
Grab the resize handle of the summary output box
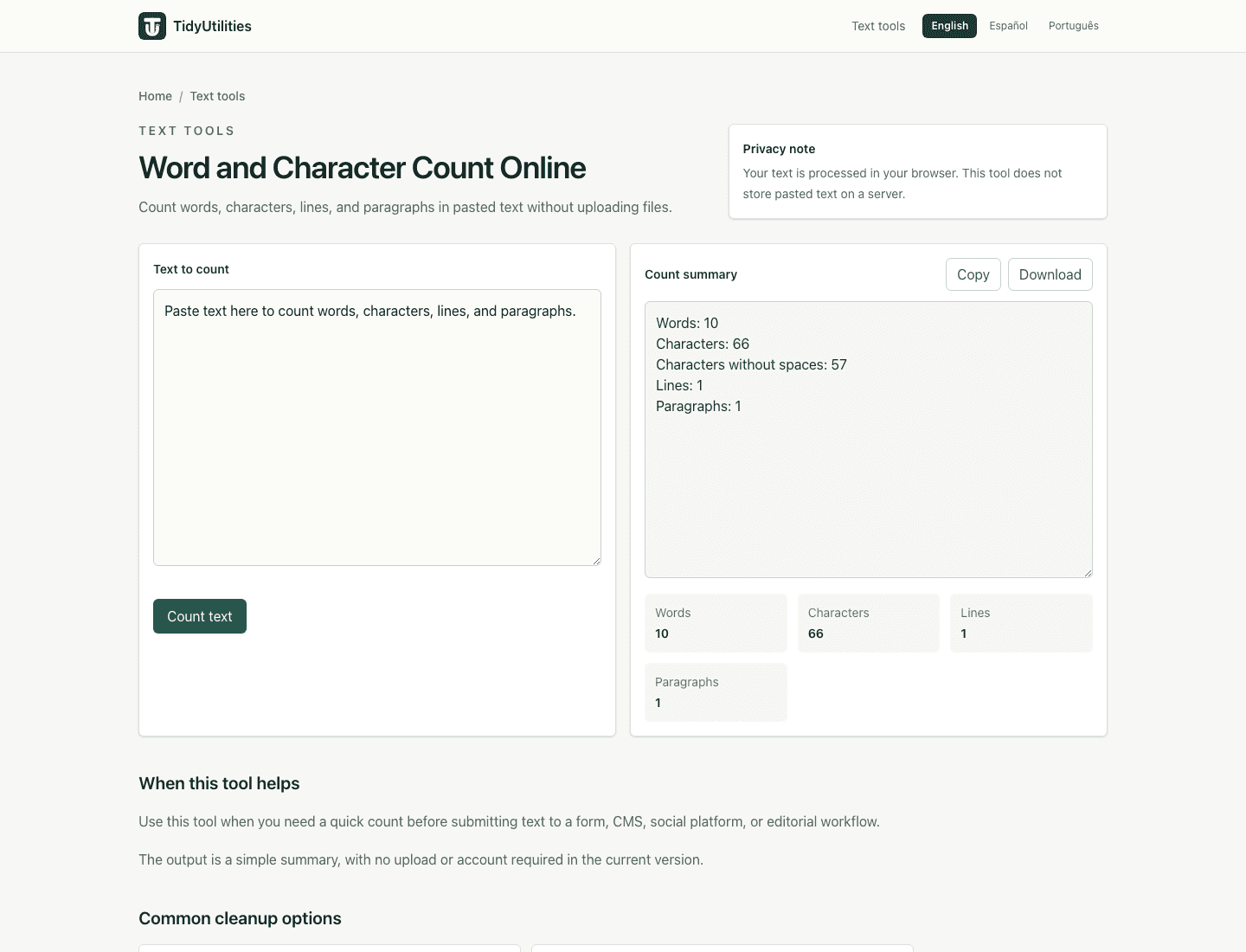click(1088, 573)
